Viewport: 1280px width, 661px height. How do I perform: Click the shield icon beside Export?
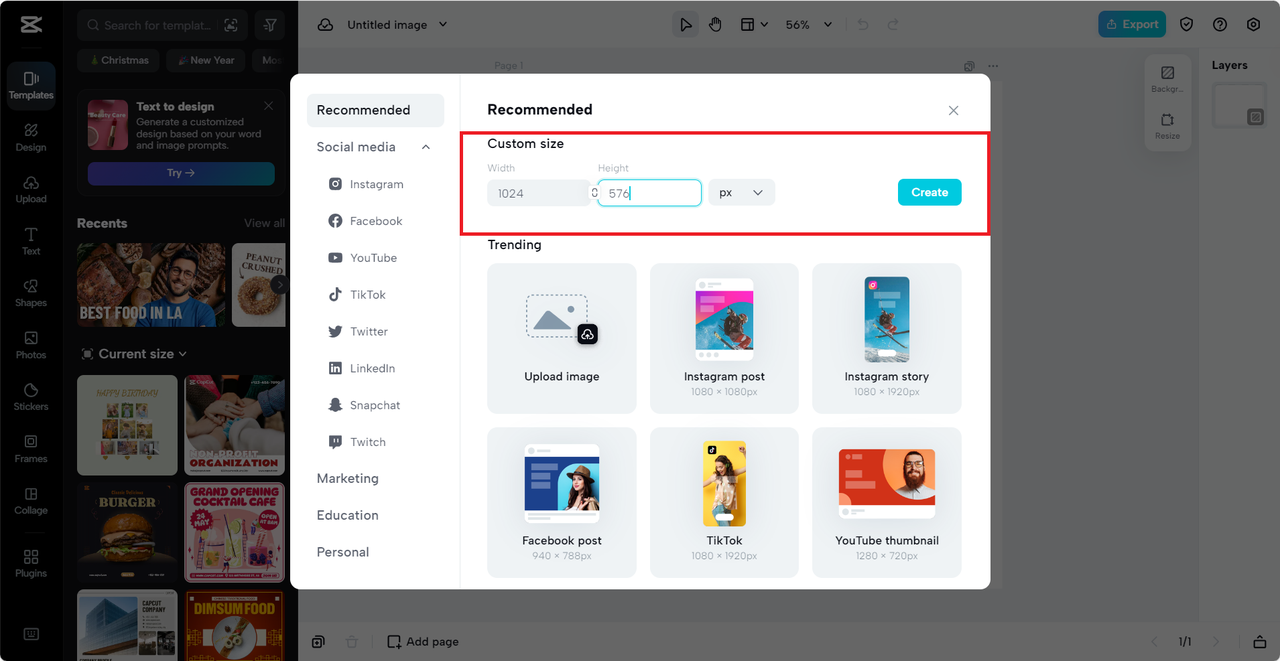pyautogui.click(x=1187, y=25)
